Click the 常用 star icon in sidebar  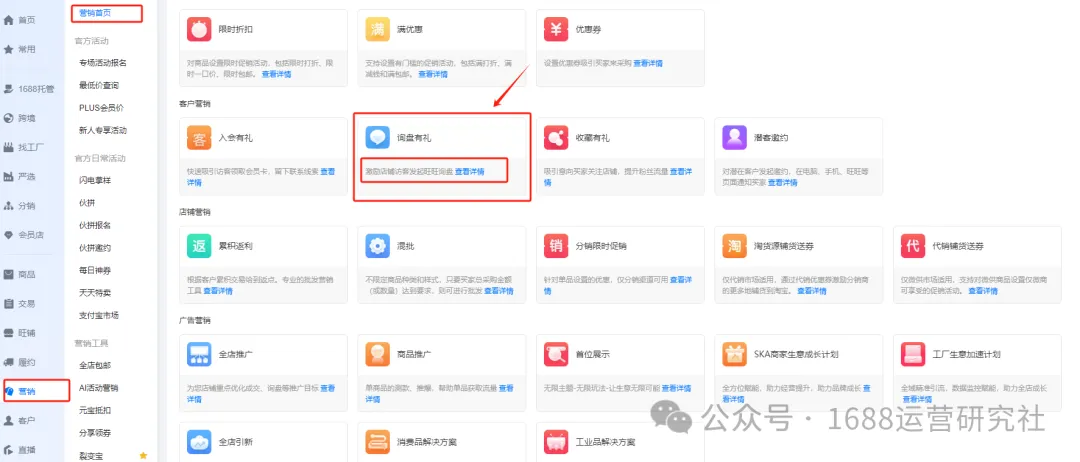pyautogui.click(x=9, y=50)
